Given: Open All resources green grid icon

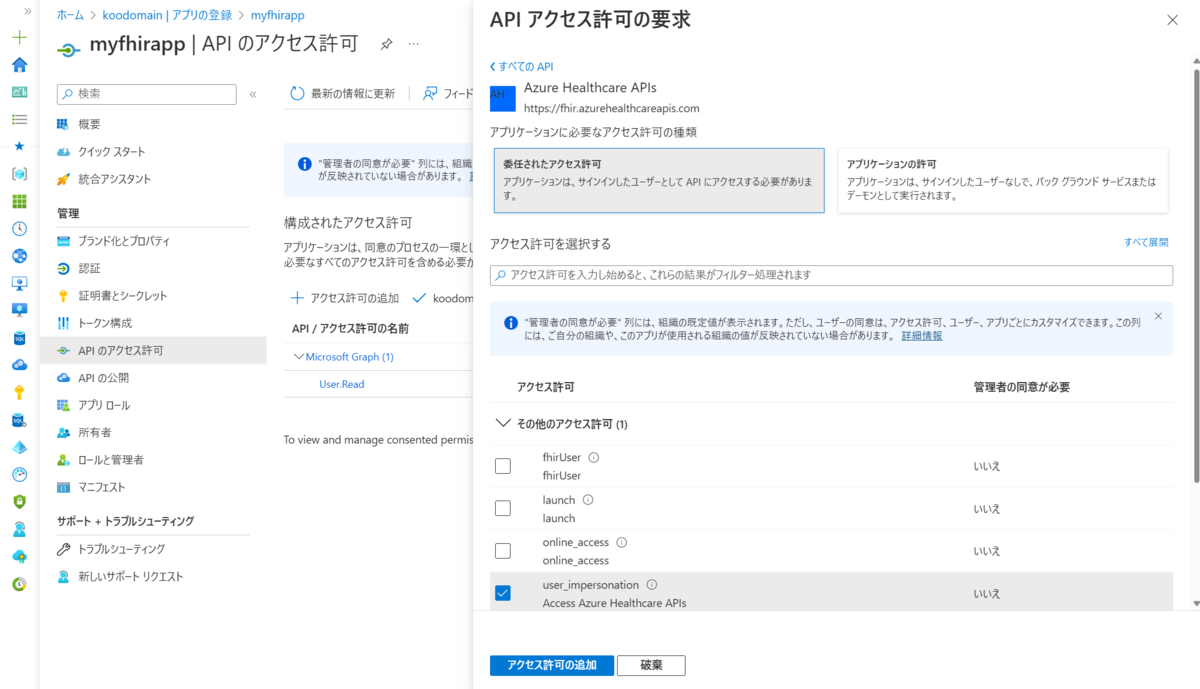Looking at the screenshot, I should pyautogui.click(x=19, y=201).
